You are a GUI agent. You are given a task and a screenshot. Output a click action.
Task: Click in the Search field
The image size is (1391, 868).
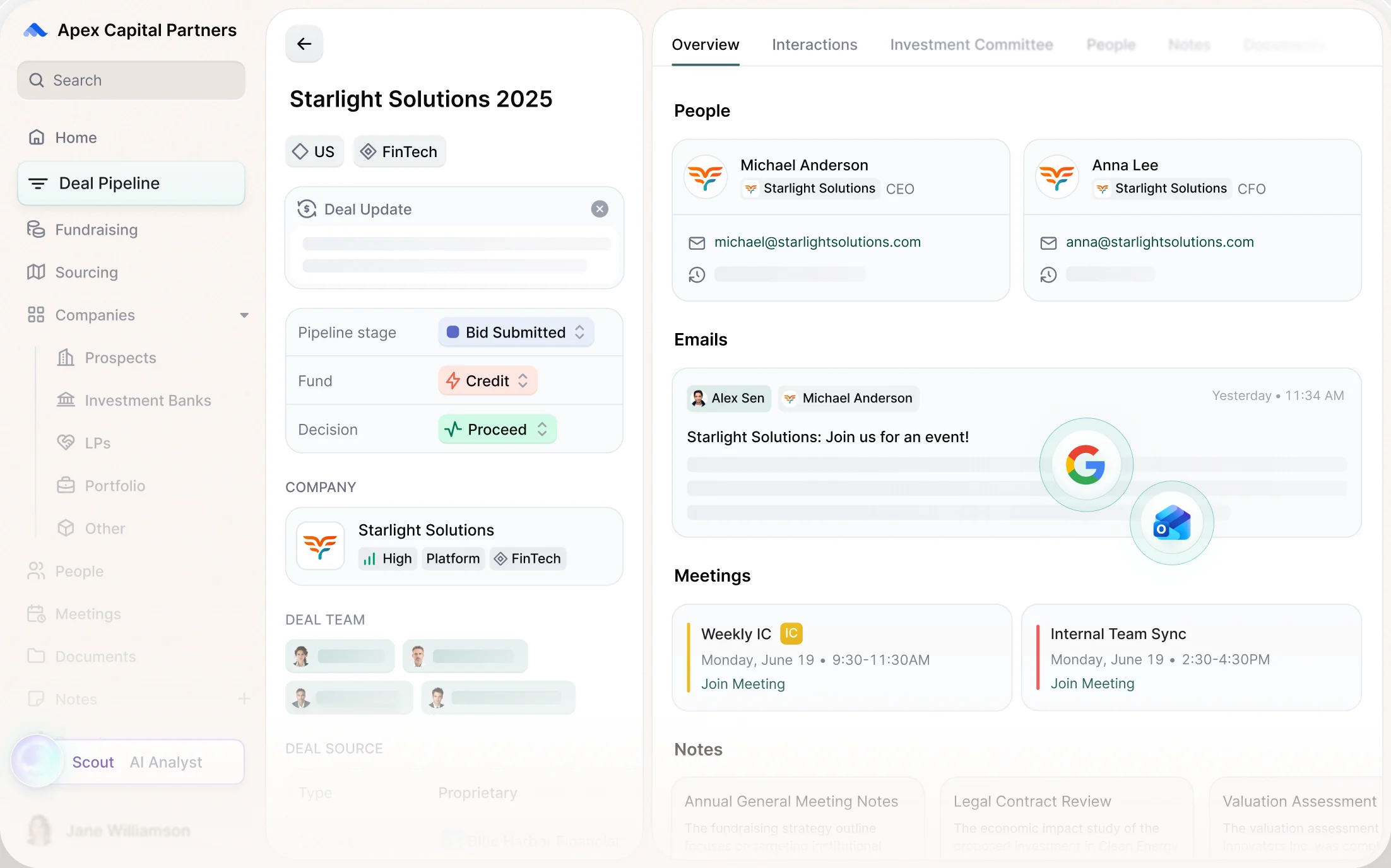coord(131,80)
